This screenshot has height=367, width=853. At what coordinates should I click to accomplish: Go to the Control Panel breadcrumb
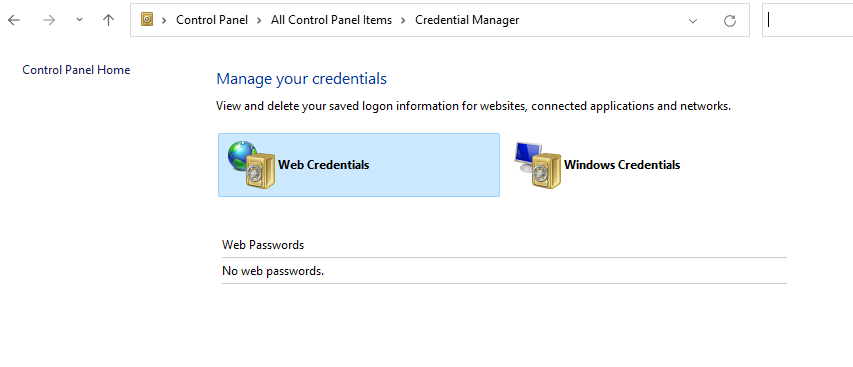click(212, 20)
